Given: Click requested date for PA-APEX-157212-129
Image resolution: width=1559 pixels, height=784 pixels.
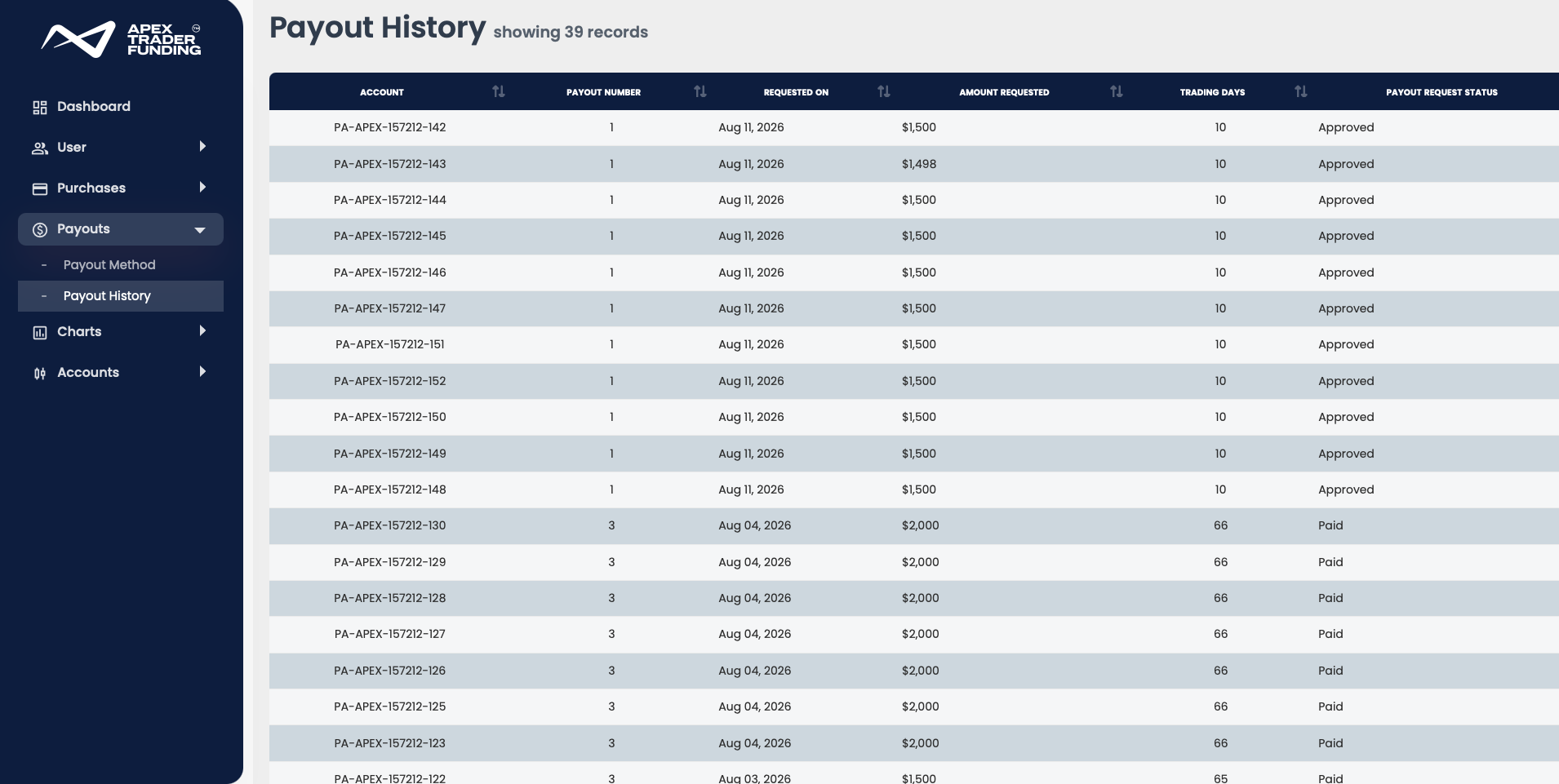Looking at the screenshot, I should click(755, 562).
